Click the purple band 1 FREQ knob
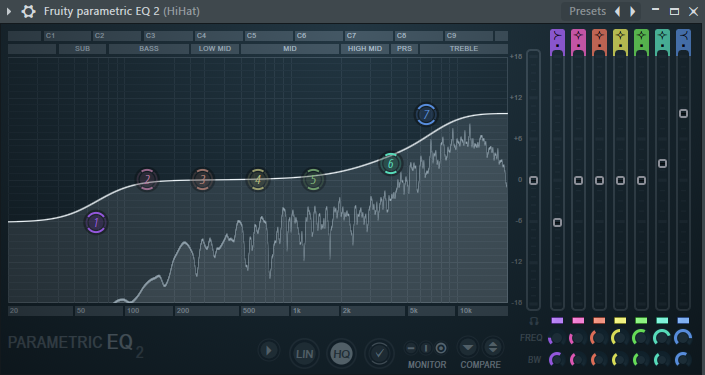Viewport: 705px width, 375px height. (558, 338)
